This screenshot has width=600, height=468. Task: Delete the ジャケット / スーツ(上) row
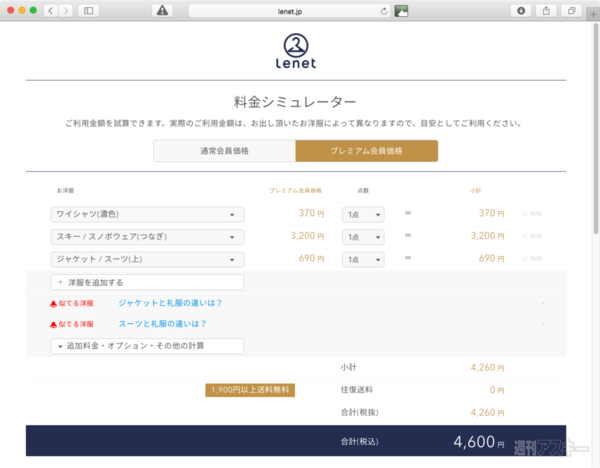click(x=532, y=259)
